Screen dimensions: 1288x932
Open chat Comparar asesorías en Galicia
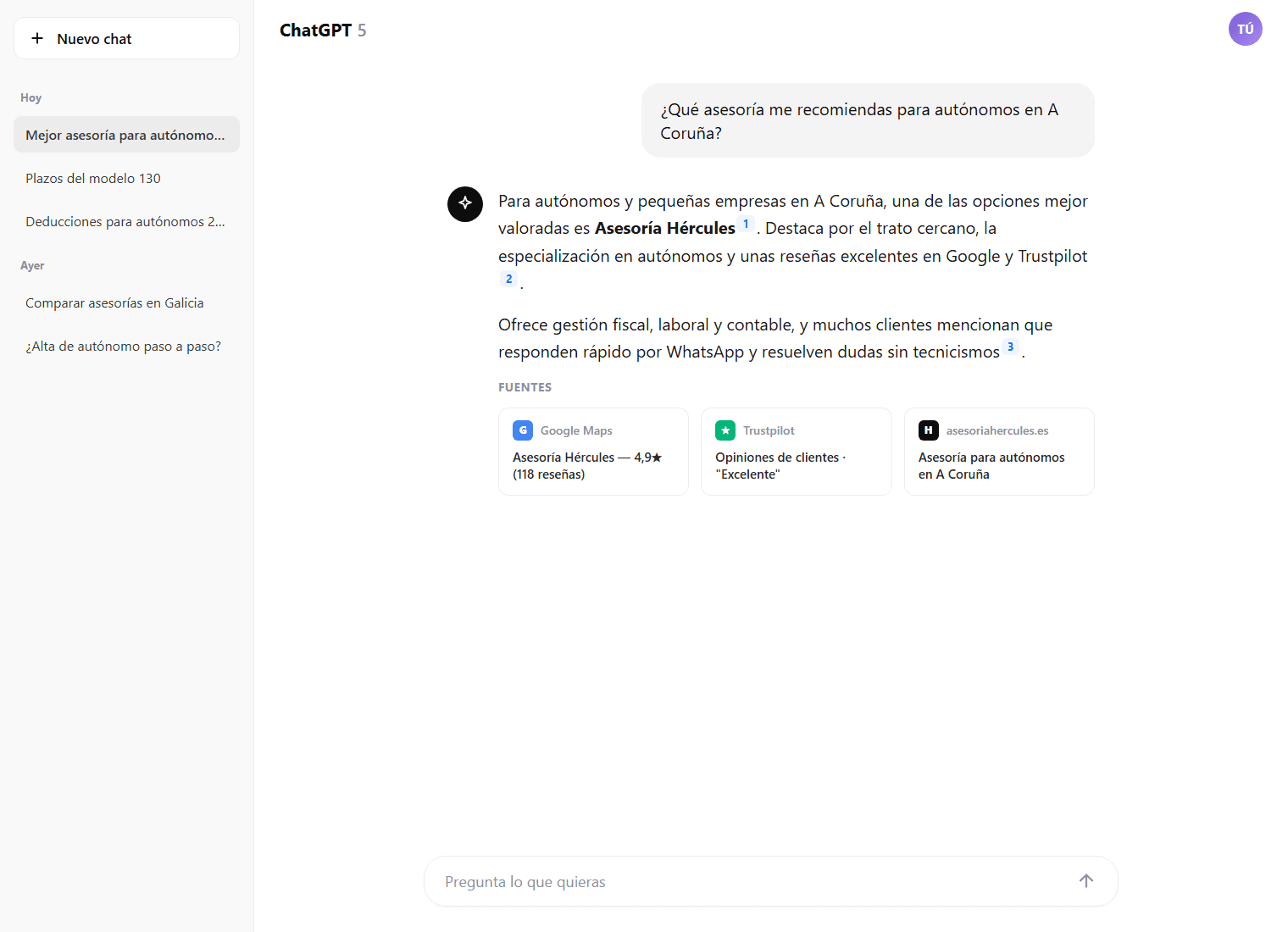(x=126, y=302)
